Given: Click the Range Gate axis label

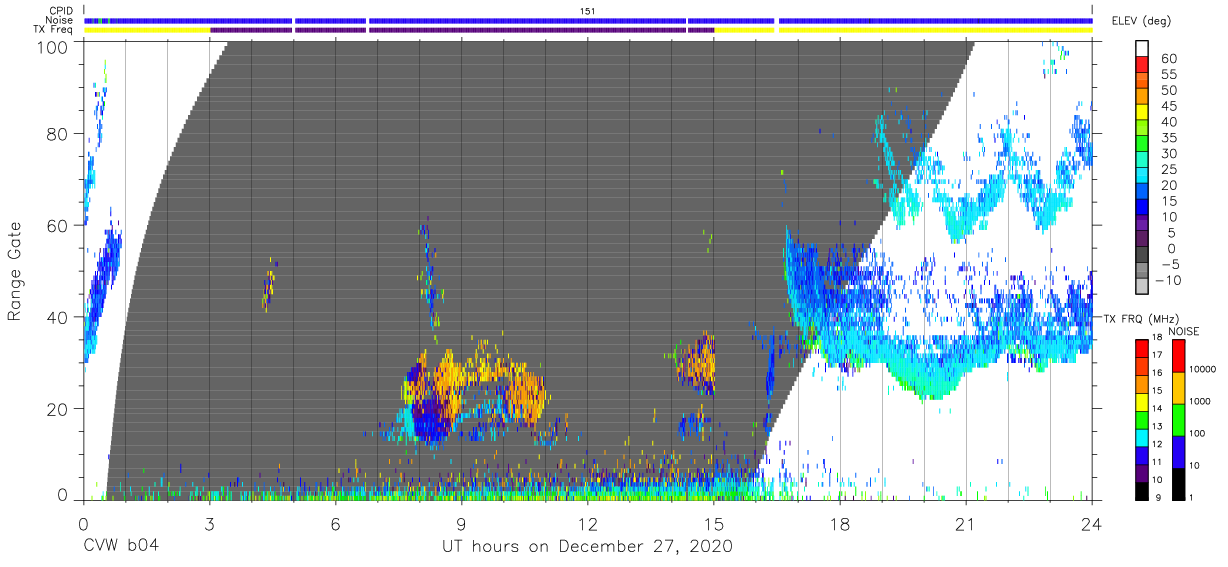Looking at the screenshot, I should click(x=16, y=271).
